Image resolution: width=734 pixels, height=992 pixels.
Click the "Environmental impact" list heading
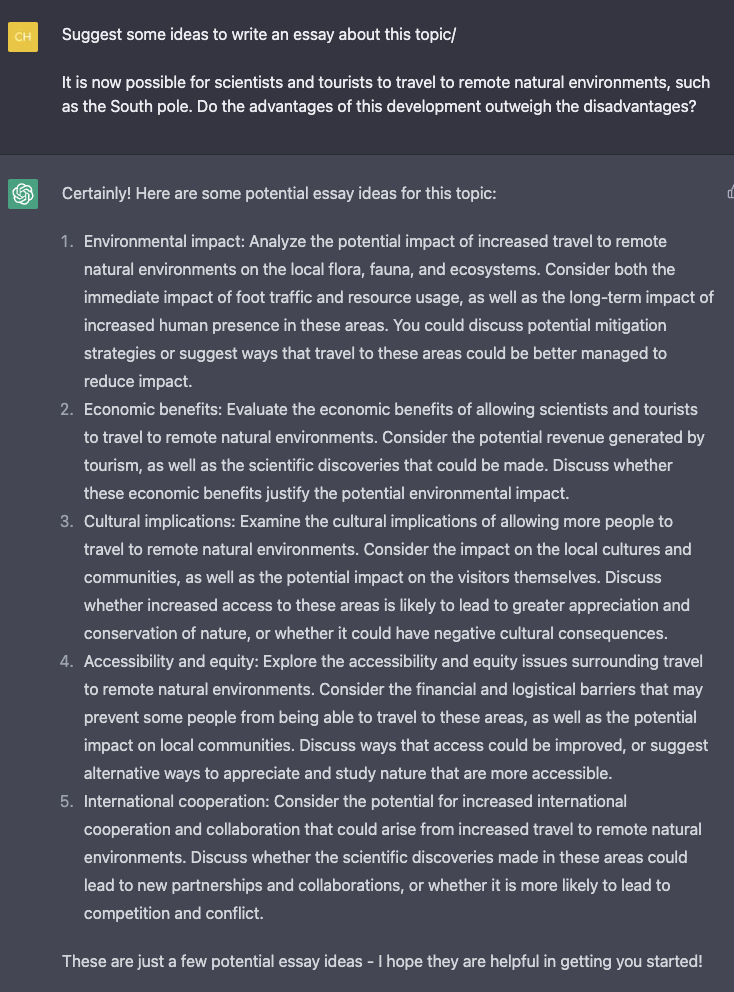pyautogui.click(x=164, y=241)
